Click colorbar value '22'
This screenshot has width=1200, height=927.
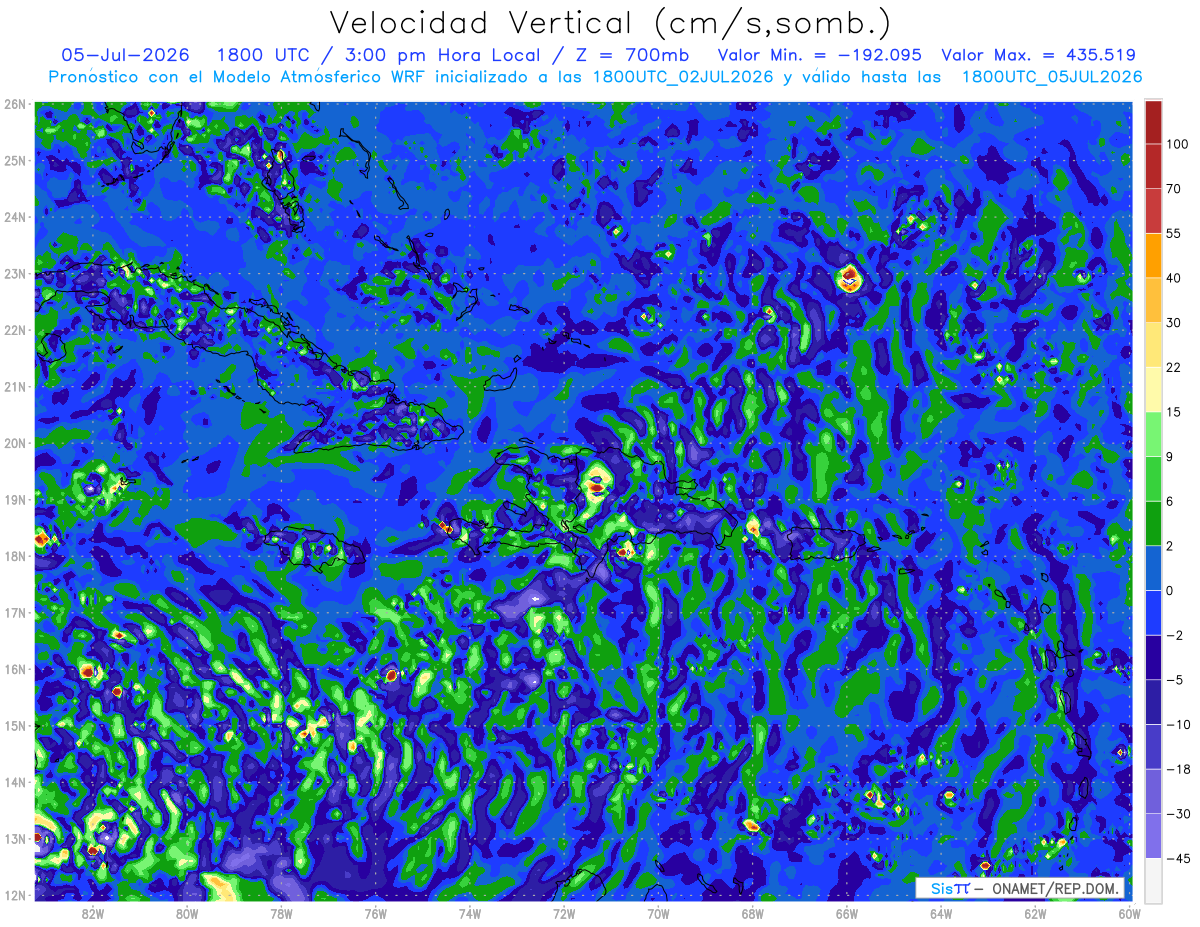[1174, 367]
